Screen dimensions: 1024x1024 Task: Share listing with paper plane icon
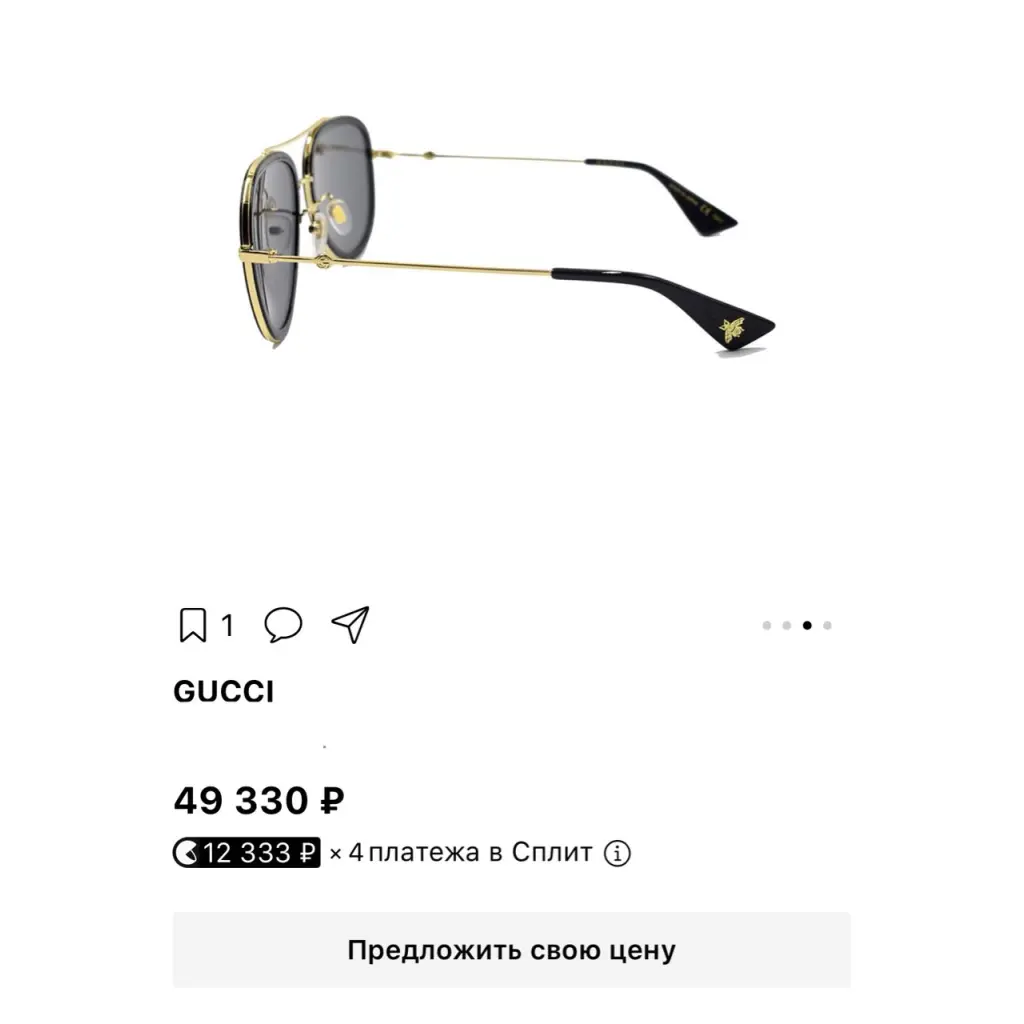[x=351, y=624]
